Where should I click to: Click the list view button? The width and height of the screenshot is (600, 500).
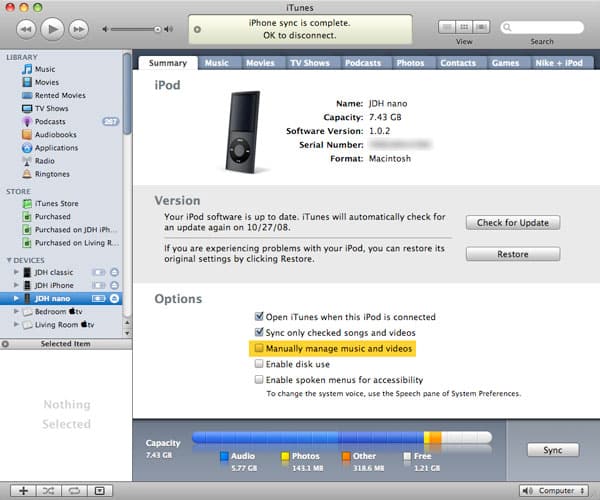447,27
